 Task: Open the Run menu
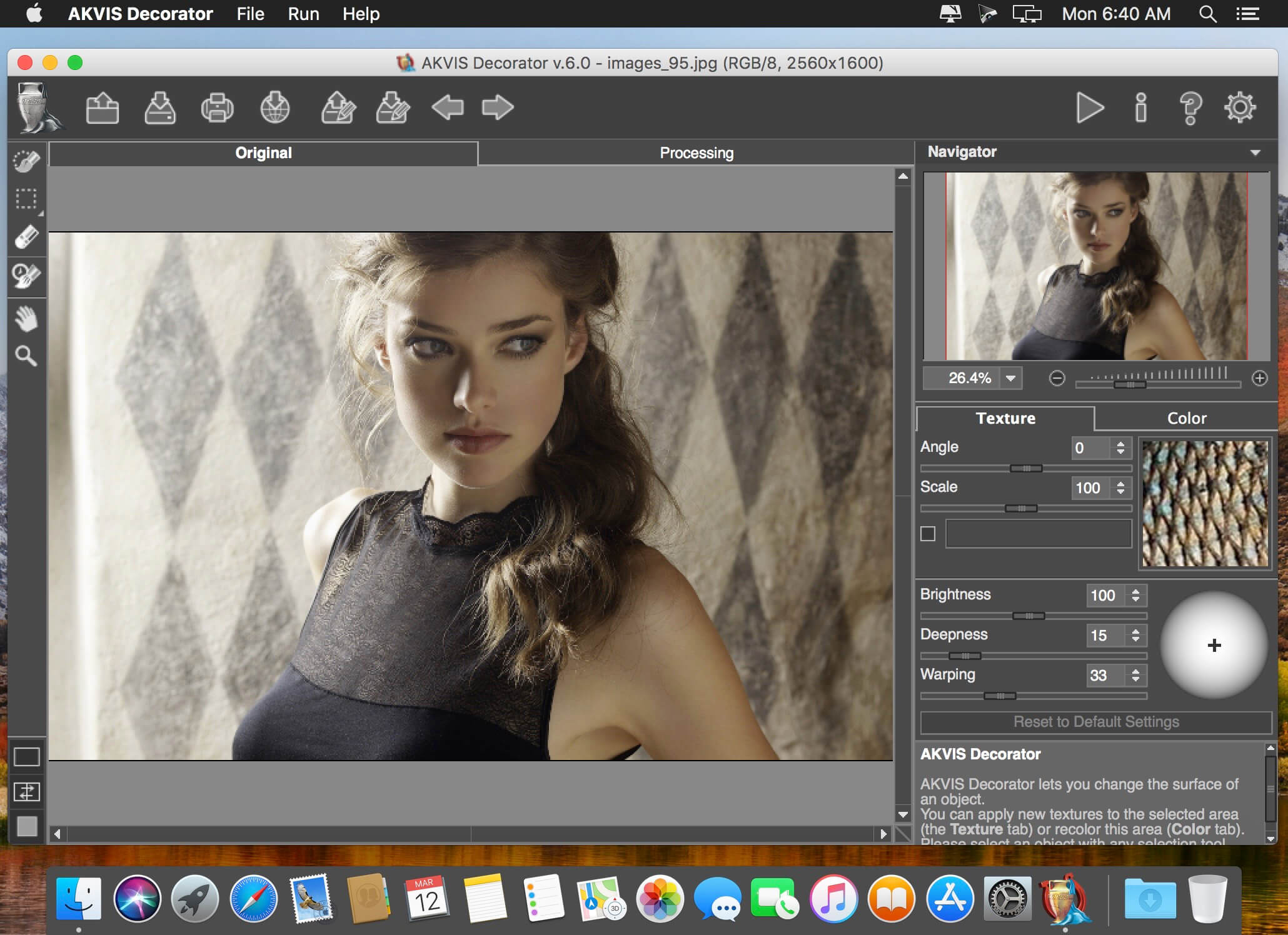(x=303, y=14)
